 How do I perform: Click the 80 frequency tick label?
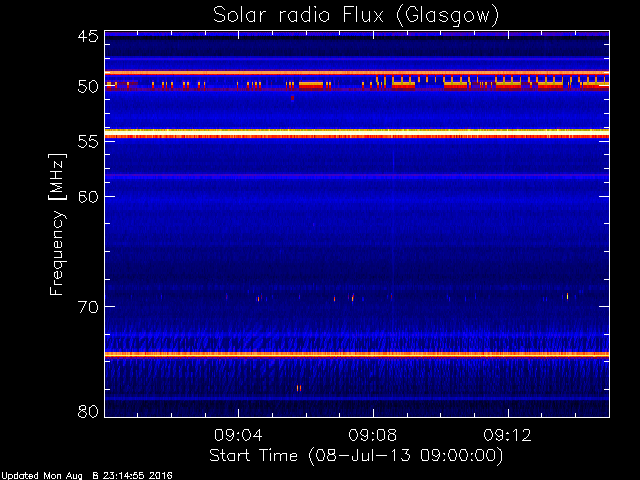[x=88, y=411]
